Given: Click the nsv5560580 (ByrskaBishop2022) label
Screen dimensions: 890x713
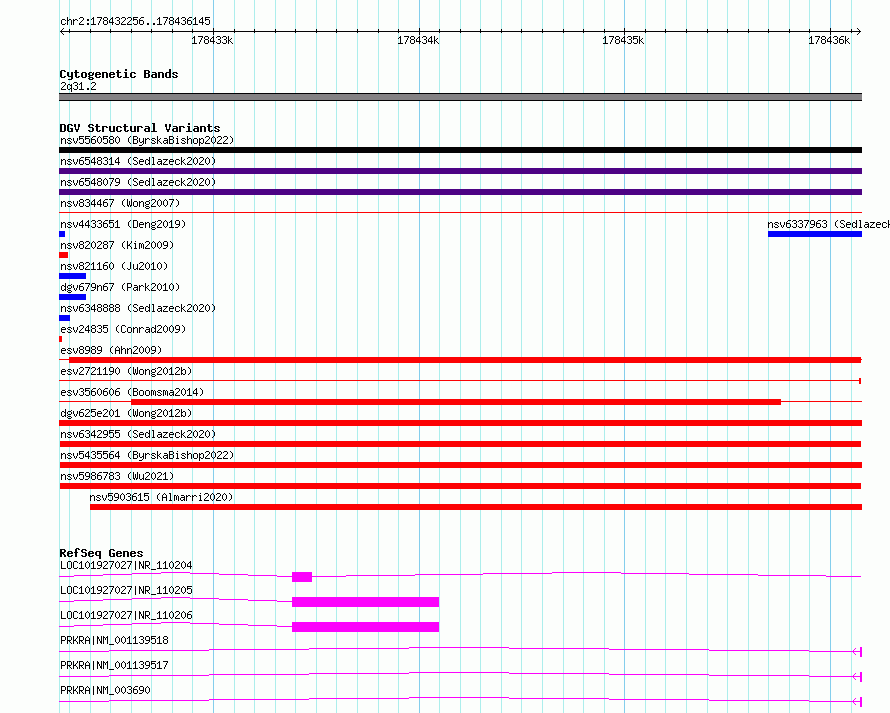Looking at the screenshot, I should (x=147, y=140).
